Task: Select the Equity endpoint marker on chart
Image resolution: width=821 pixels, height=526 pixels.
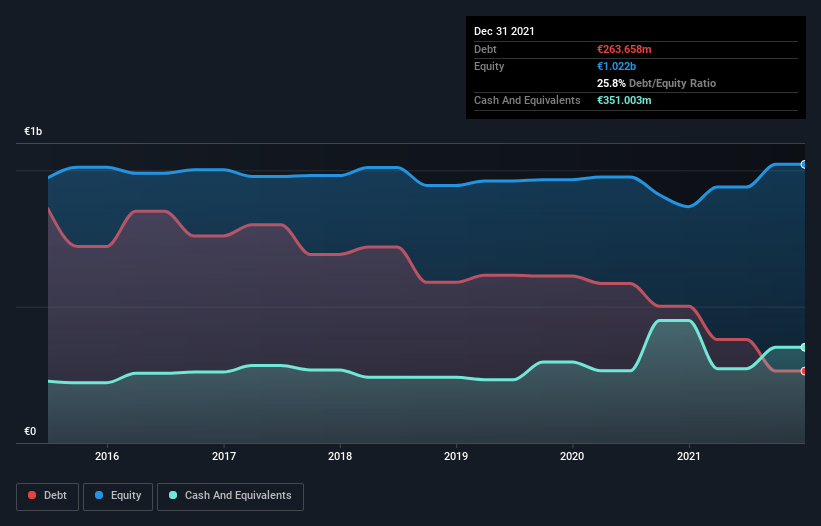Action: (804, 164)
